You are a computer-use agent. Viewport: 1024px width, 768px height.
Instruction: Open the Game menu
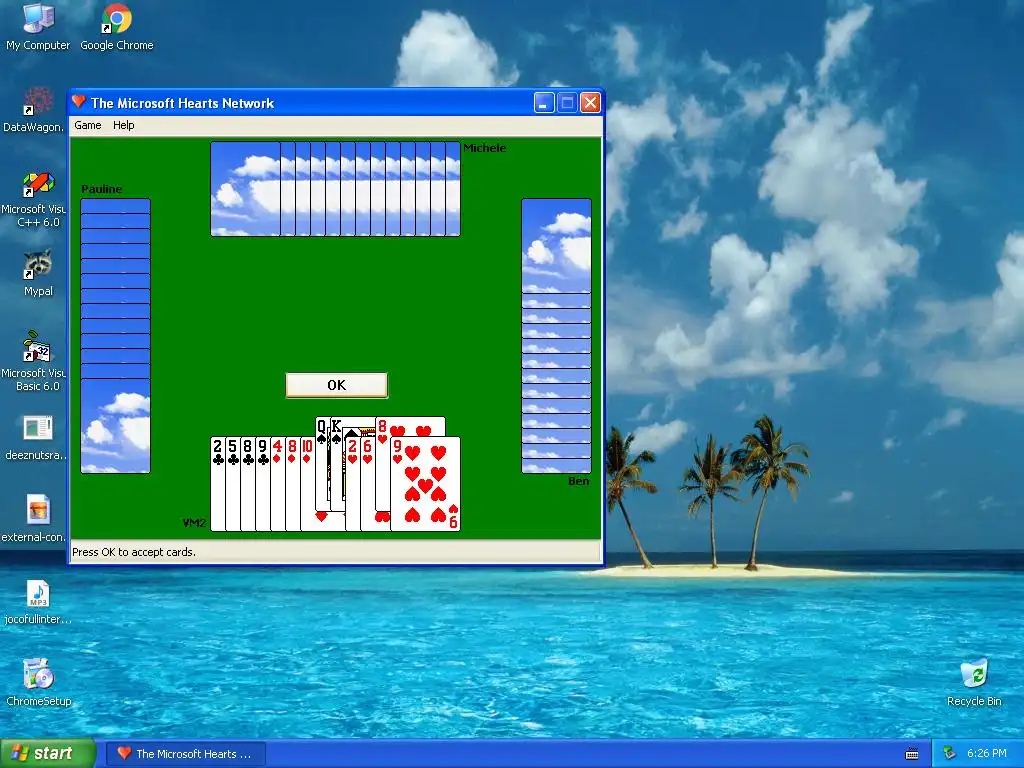88,125
